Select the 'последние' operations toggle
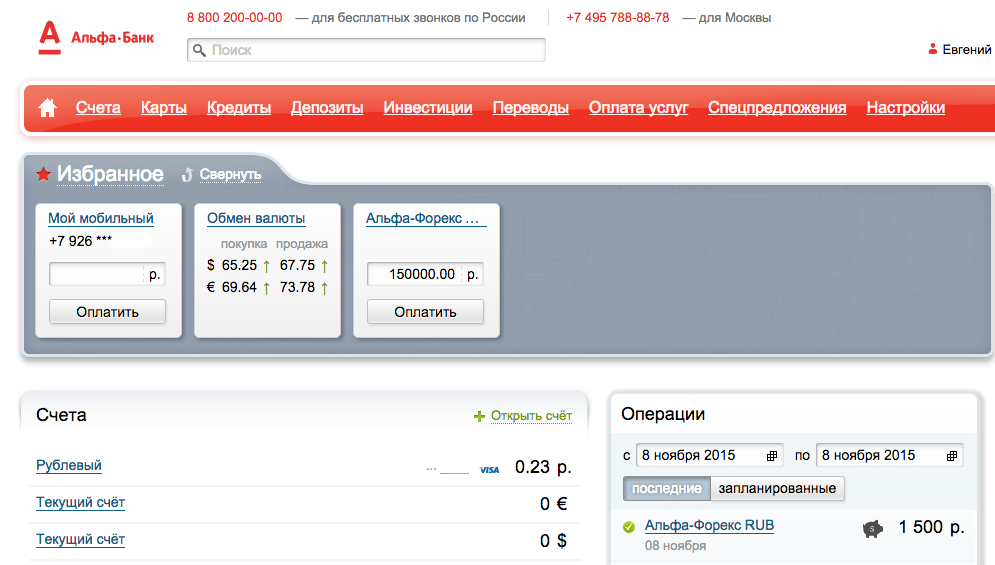Viewport: 995px width, 565px height. (x=666, y=488)
